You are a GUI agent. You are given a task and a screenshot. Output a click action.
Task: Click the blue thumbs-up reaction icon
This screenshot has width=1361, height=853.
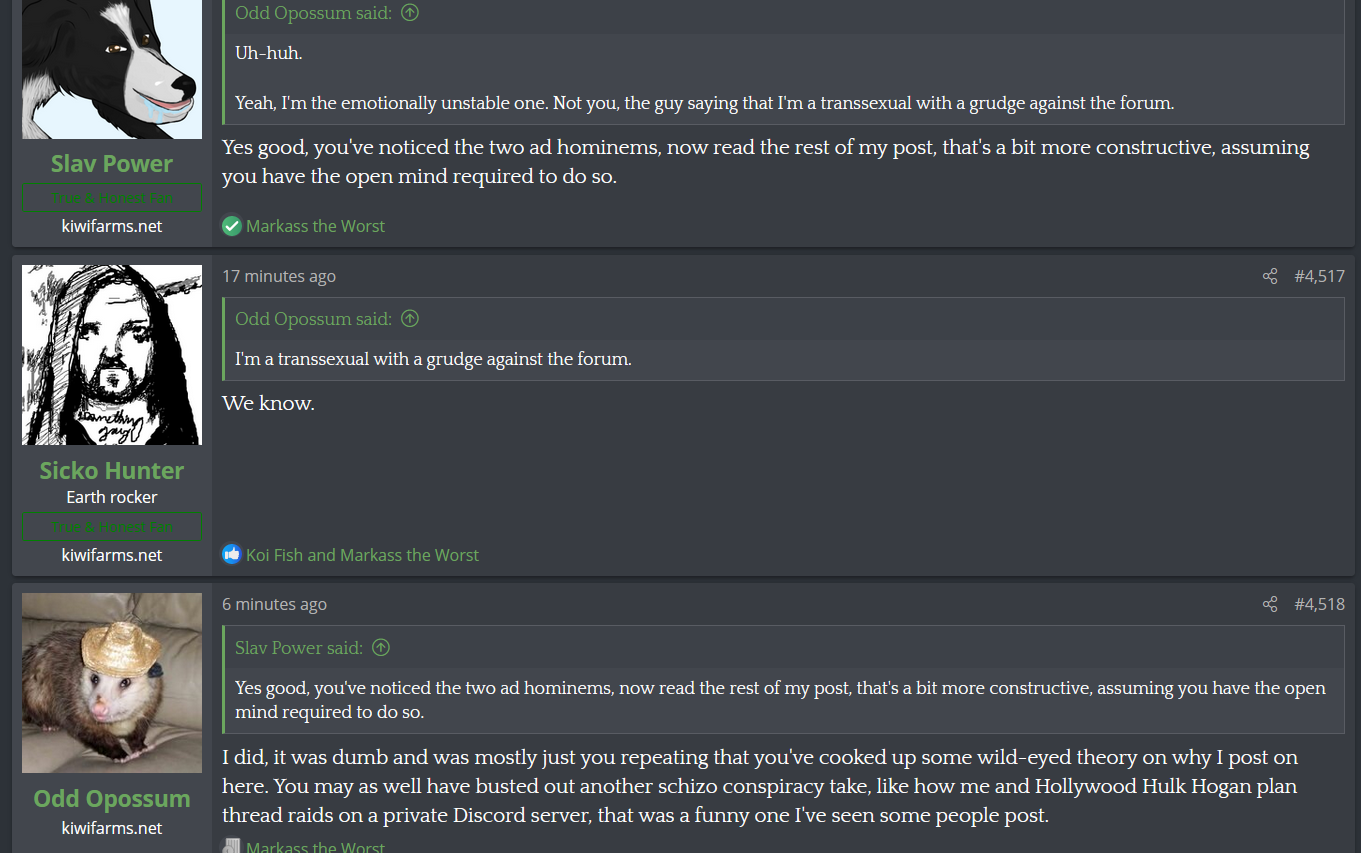click(232, 554)
